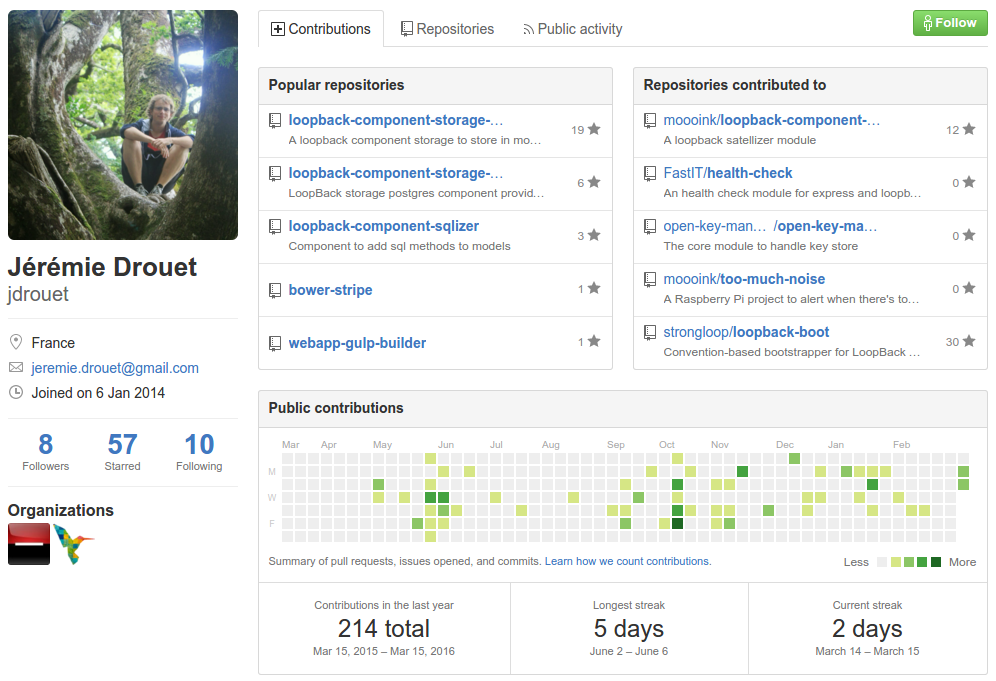
Task: Open the open-key-manager contributed repository
Action: click(770, 226)
